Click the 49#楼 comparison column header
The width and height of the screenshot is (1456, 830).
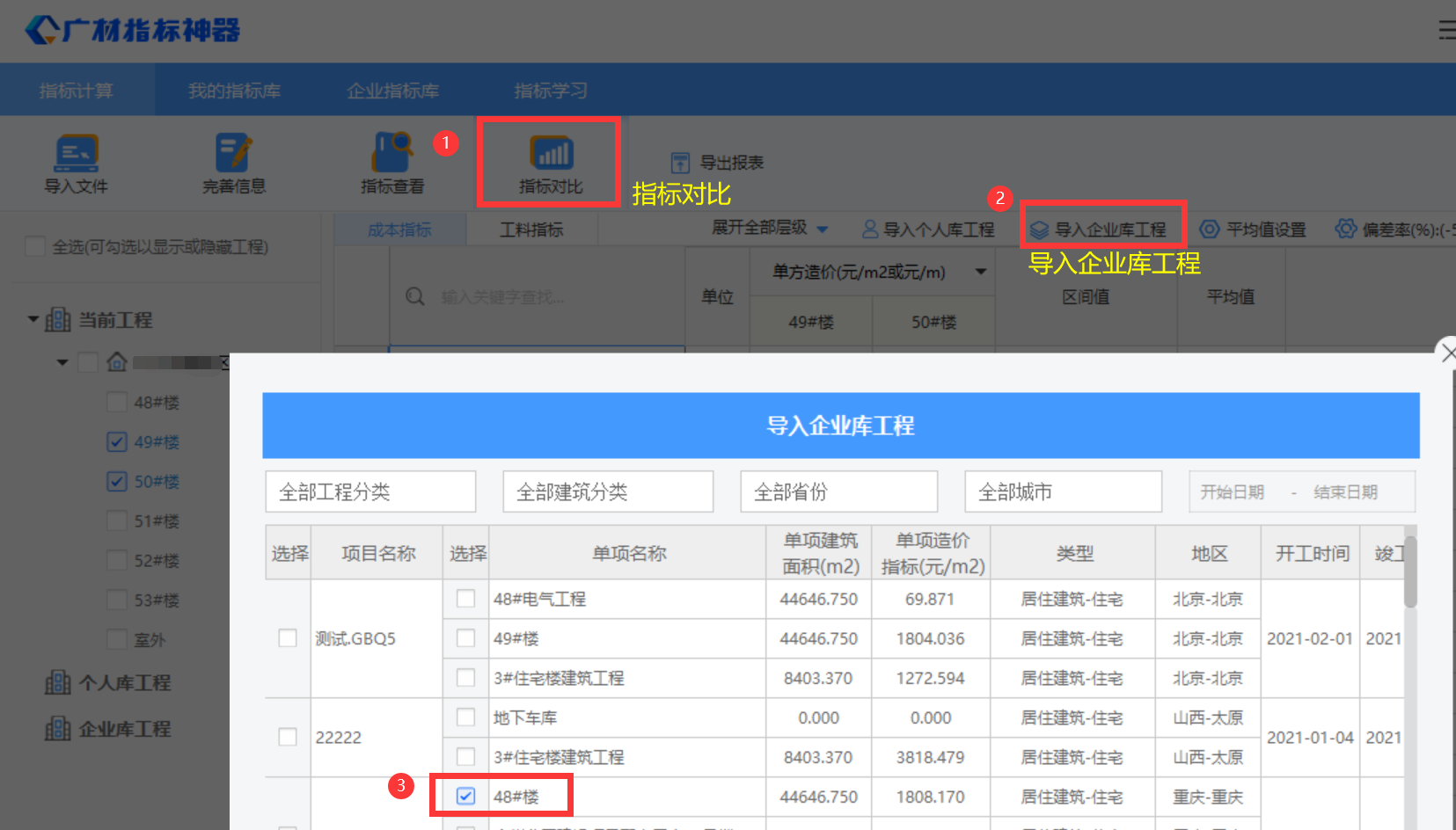(810, 322)
